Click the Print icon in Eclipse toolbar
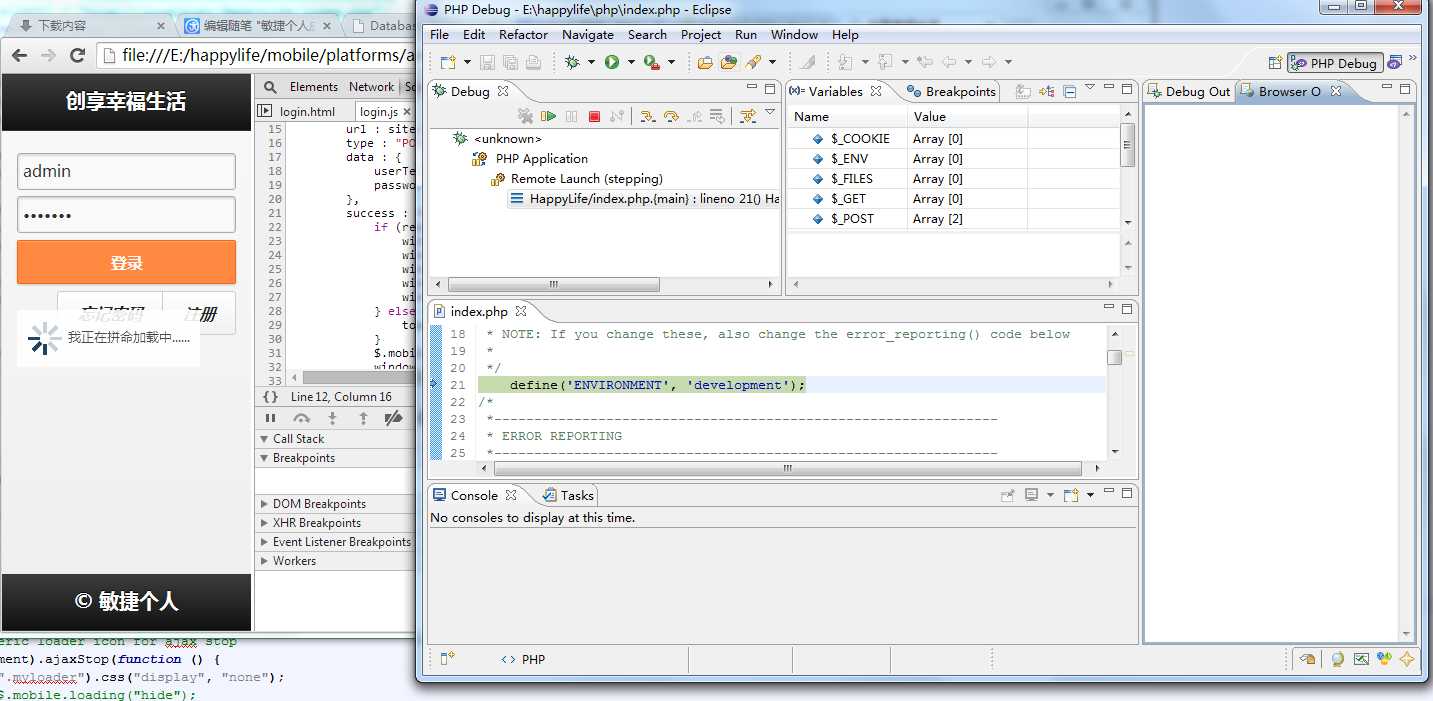This screenshot has width=1433, height=701. pos(533,62)
